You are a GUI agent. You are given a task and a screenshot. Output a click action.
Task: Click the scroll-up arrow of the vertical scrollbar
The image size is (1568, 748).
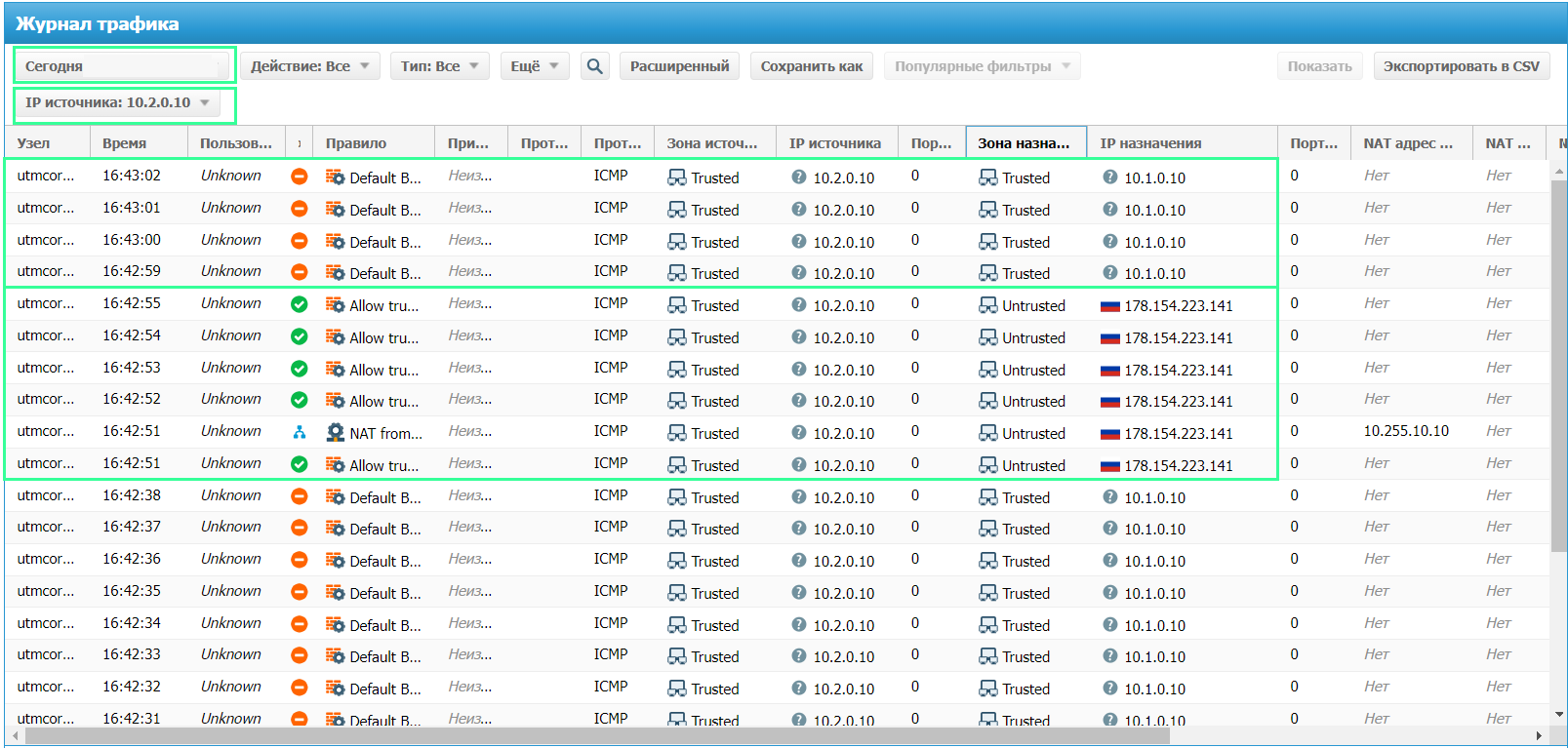pos(1558,172)
